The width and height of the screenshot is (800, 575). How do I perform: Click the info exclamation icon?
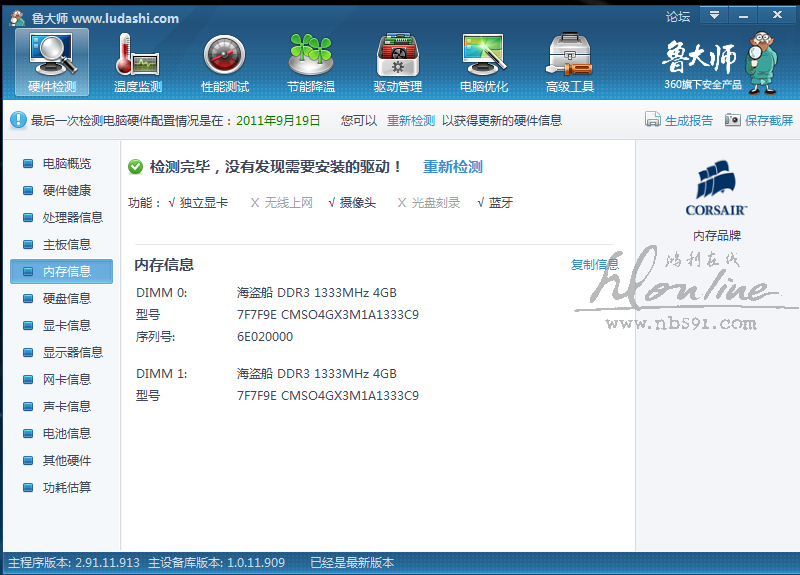tap(18, 120)
